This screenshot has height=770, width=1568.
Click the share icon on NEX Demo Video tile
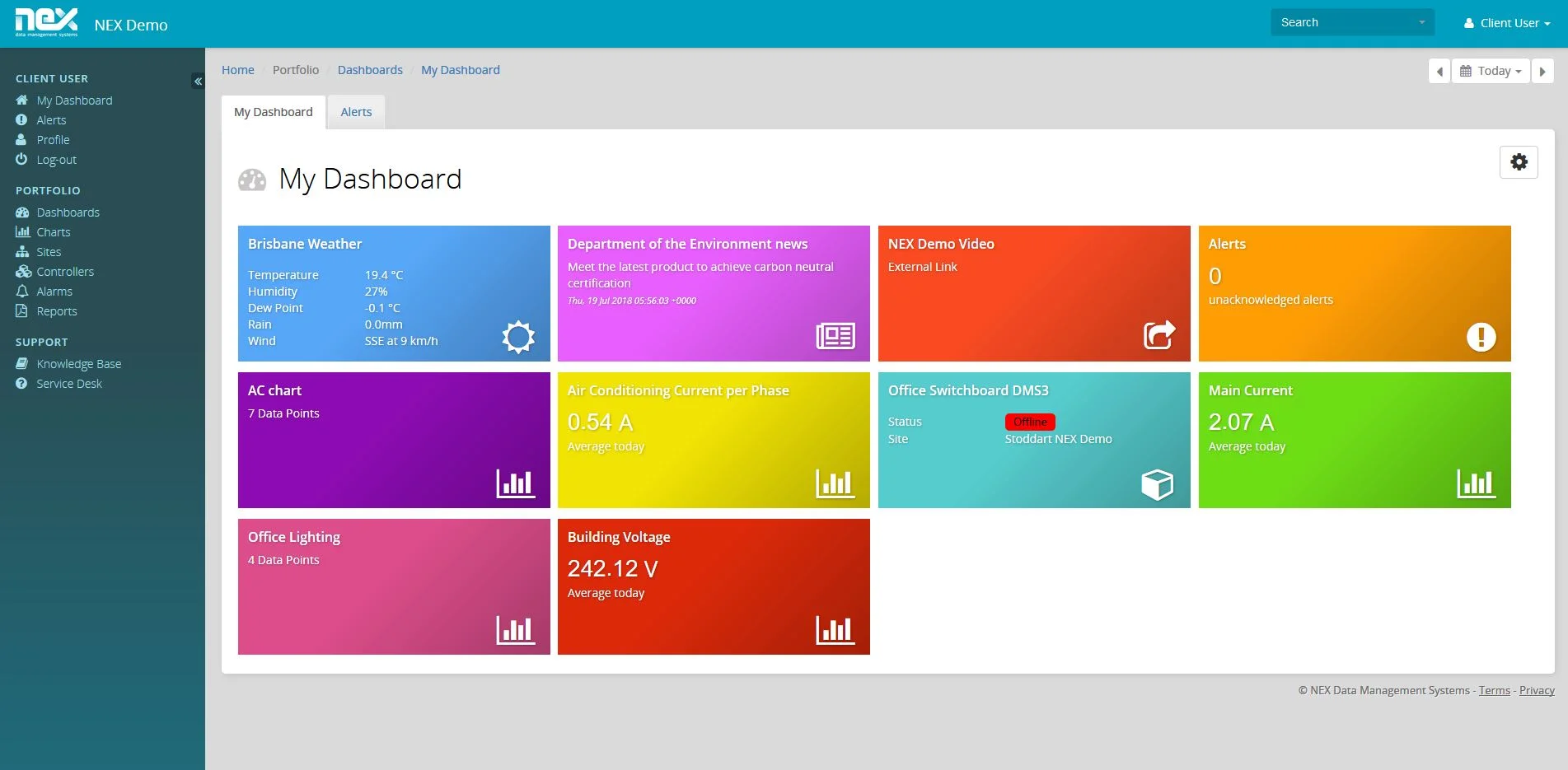point(1159,334)
